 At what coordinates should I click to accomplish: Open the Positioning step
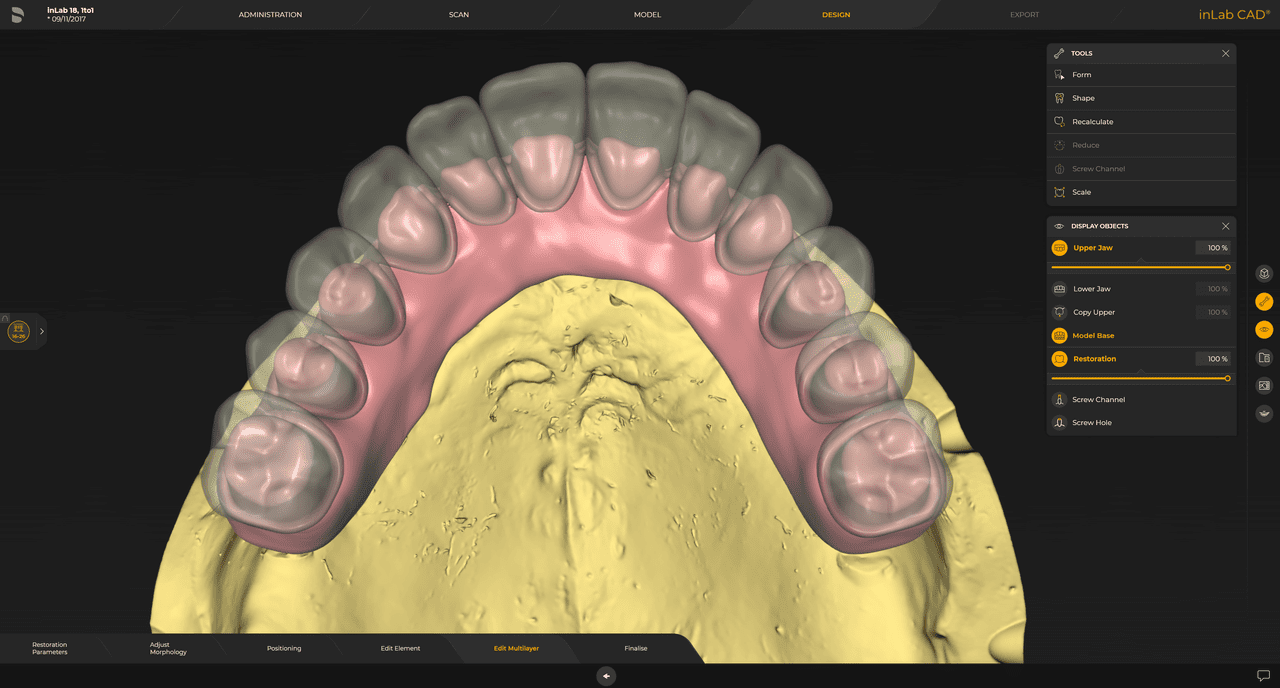(284, 648)
